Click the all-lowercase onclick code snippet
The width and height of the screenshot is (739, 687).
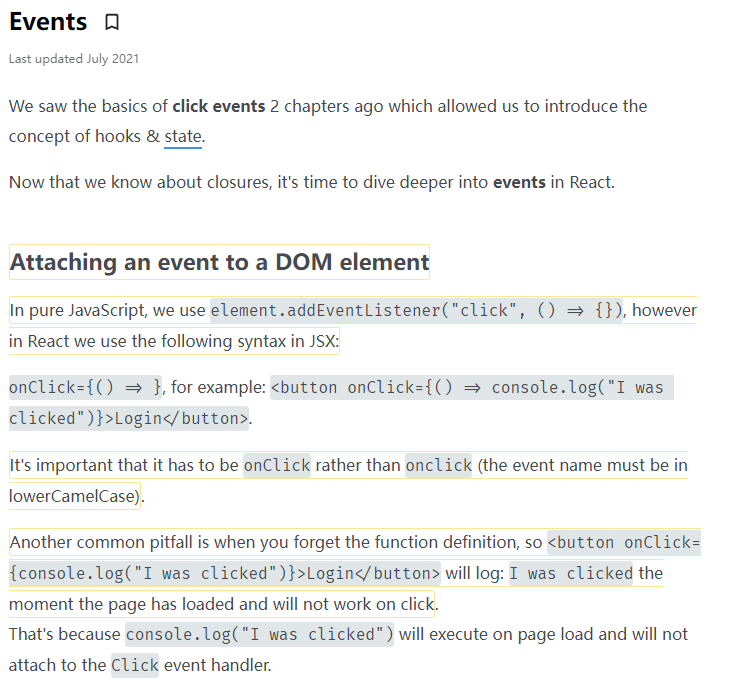438,465
